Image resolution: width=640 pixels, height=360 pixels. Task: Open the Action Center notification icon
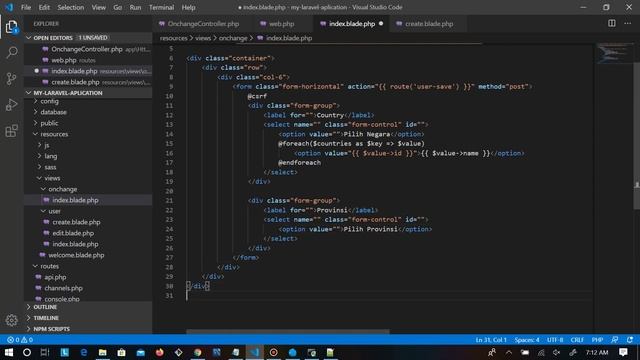623,352
